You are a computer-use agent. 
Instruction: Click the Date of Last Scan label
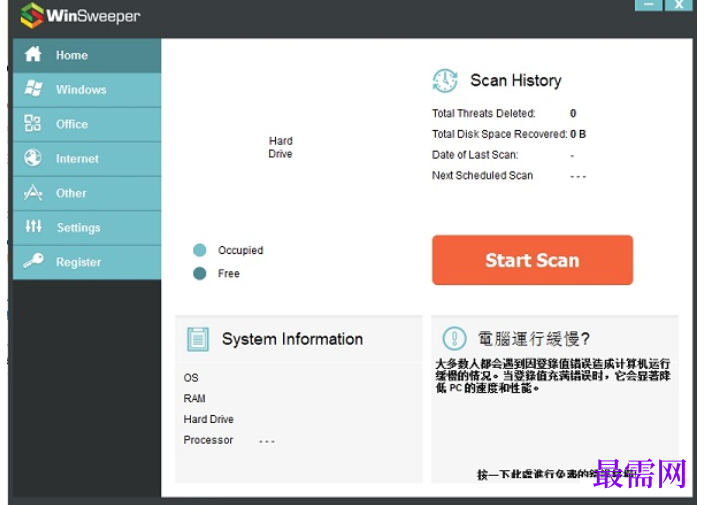coord(475,155)
